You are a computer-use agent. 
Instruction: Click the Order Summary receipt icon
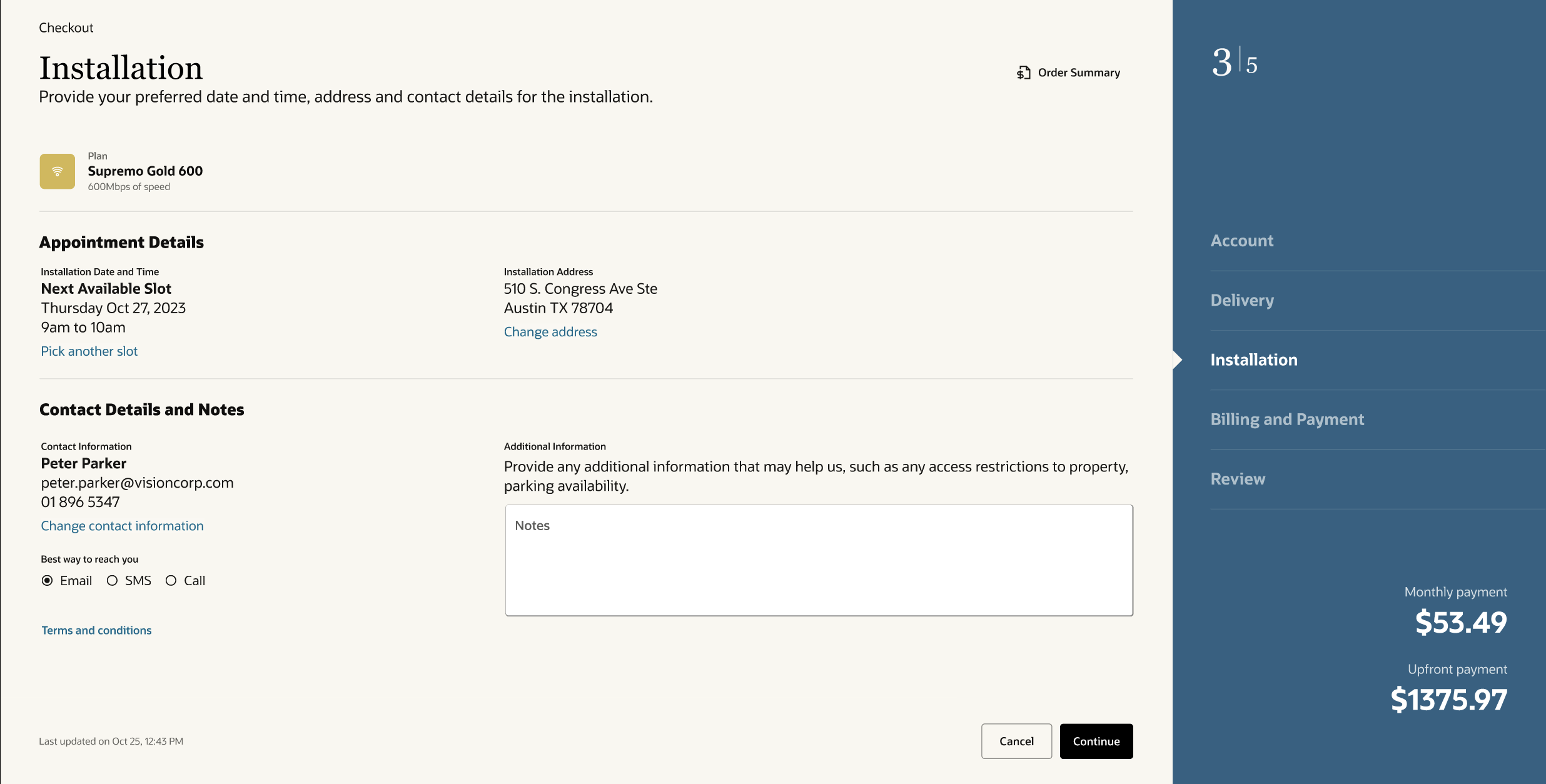coord(1023,73)
